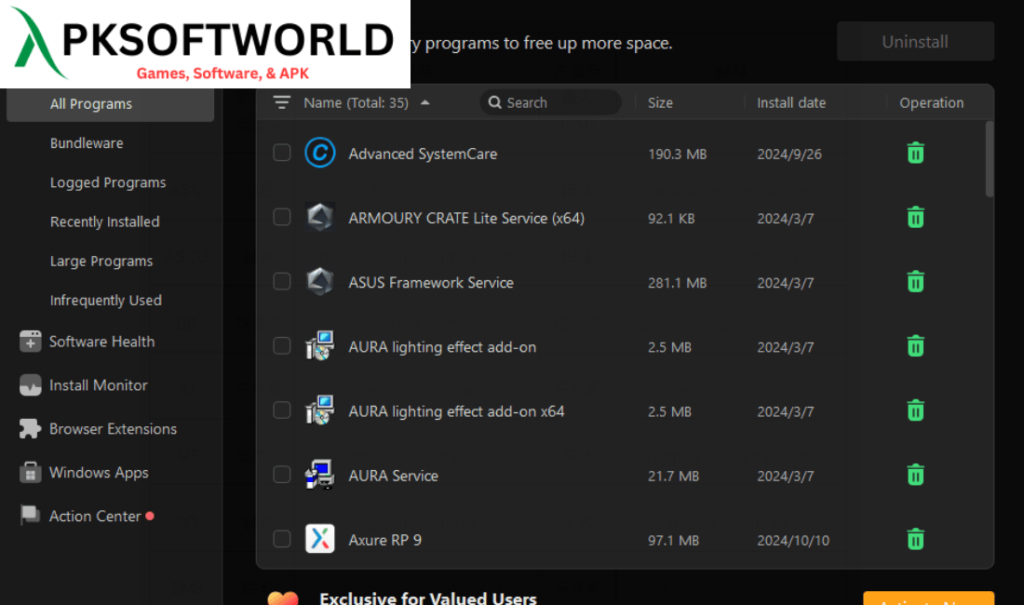The image size is (1024, 605).
Task: Delete AURA lighting effect add-on 2024/3/7 non-x64 row trash
Action: click(x=916, y=346)
